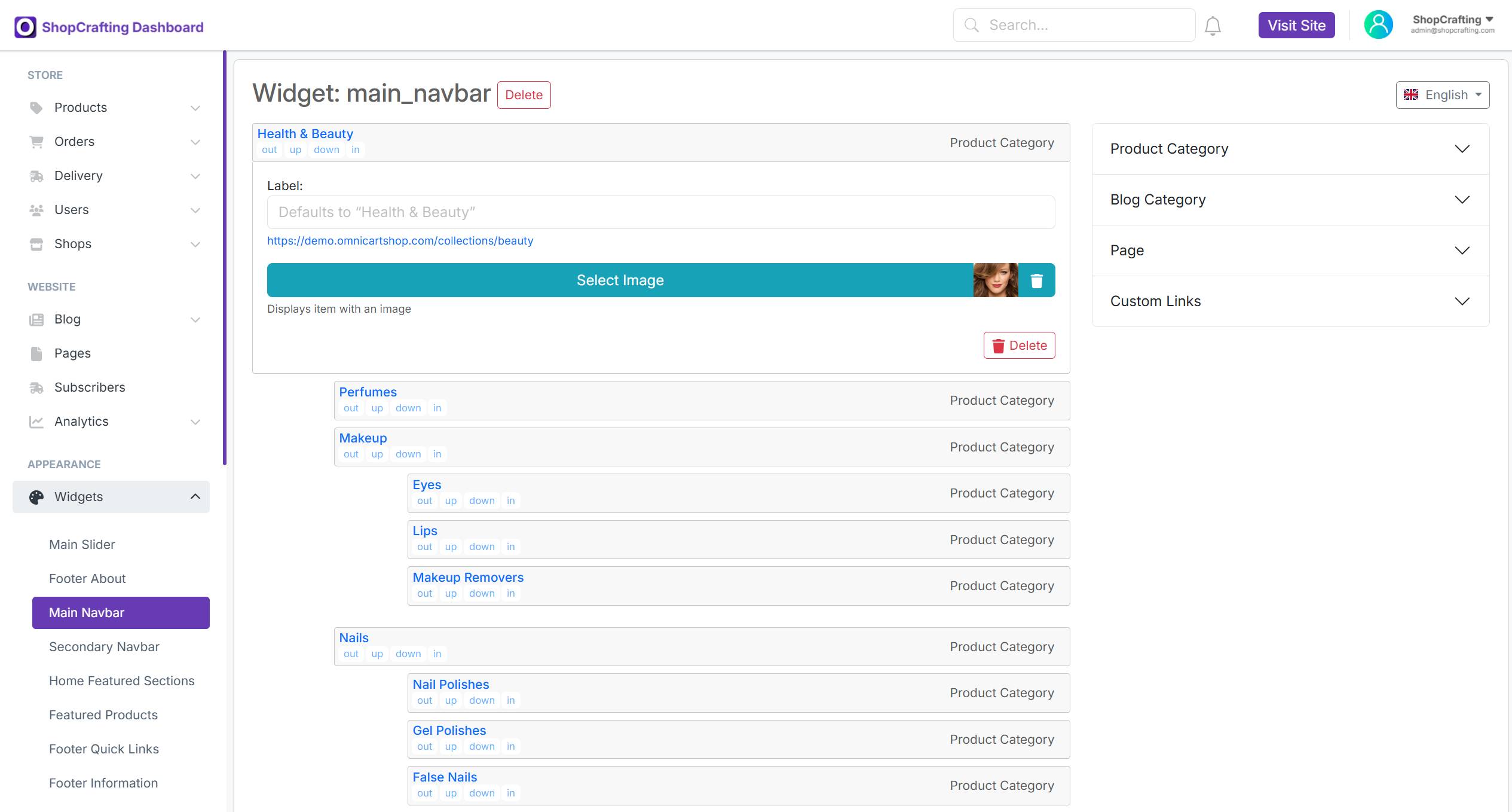
Task: Click the Orders cart icon in sidebar
Action: click(36, 142)
